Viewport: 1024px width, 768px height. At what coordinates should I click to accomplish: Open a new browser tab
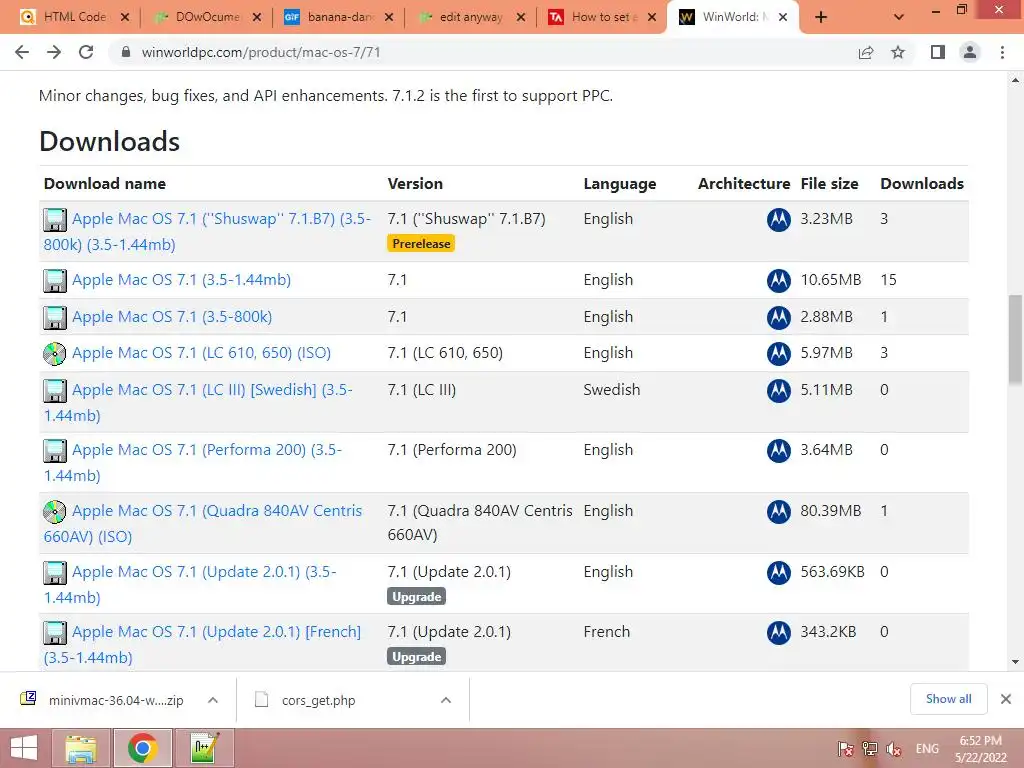pyautogui.click(x=821, y=17)
